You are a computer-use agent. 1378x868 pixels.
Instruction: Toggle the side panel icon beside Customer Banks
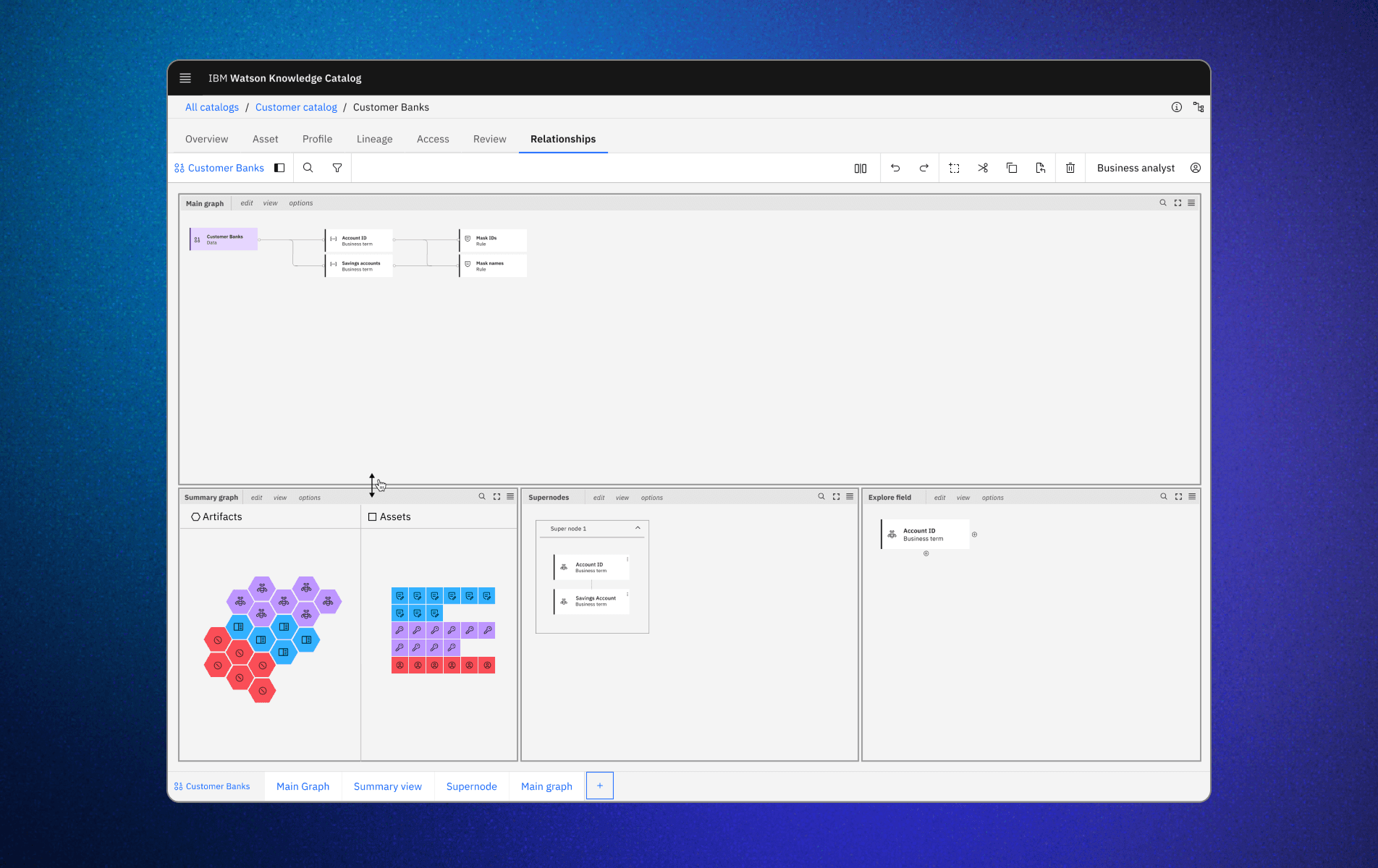point(279,168)
